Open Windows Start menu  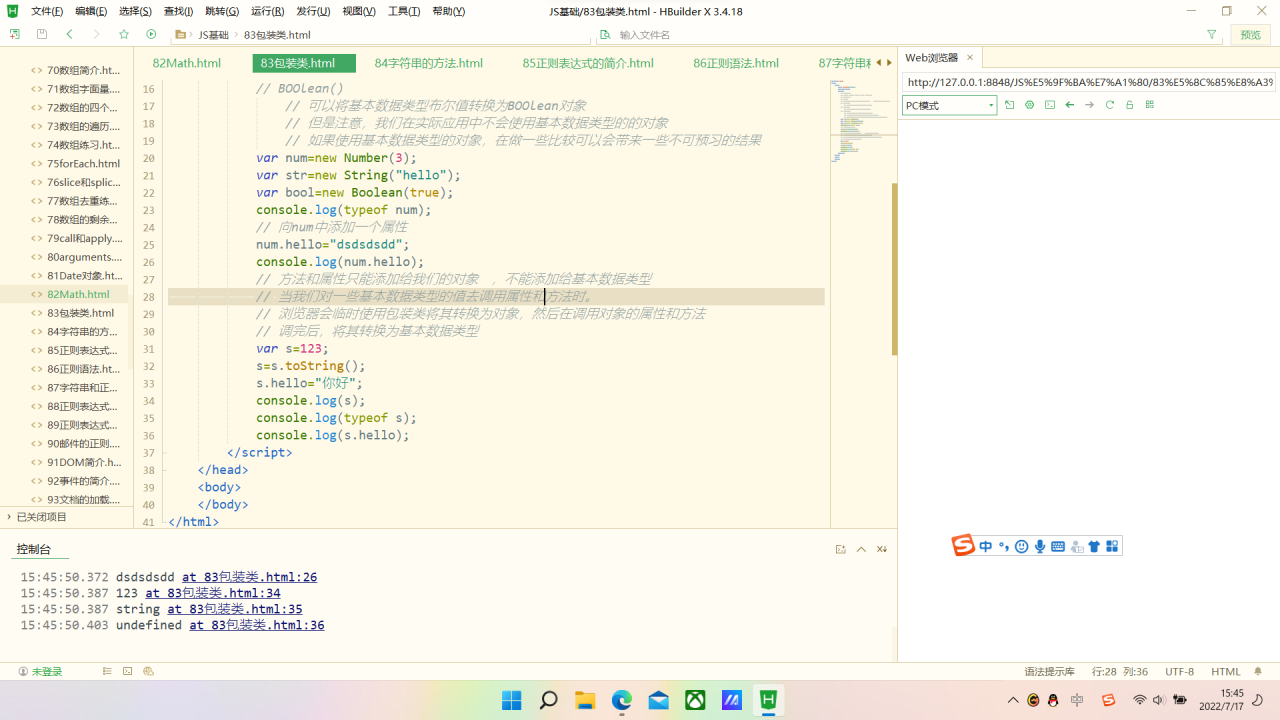tap(512, 700)
